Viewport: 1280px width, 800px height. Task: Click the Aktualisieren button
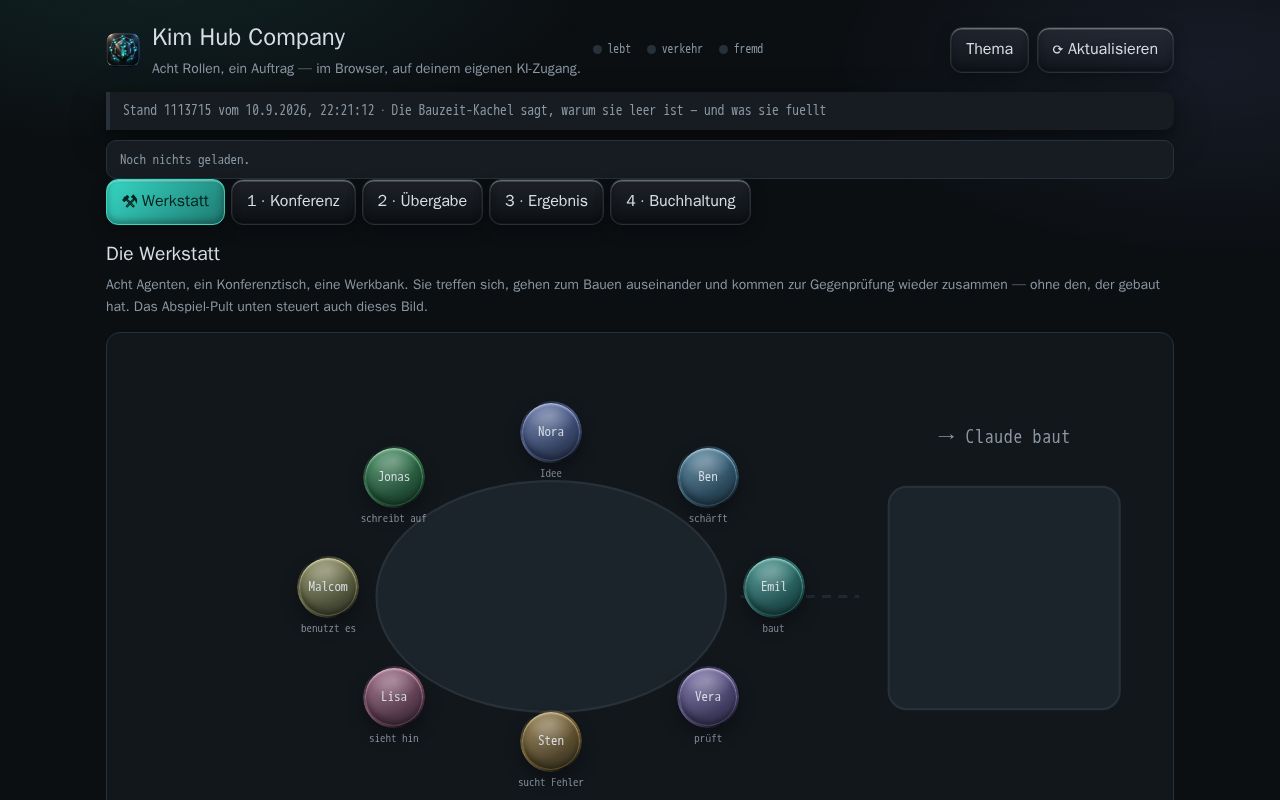click(x=1105, y=50)
